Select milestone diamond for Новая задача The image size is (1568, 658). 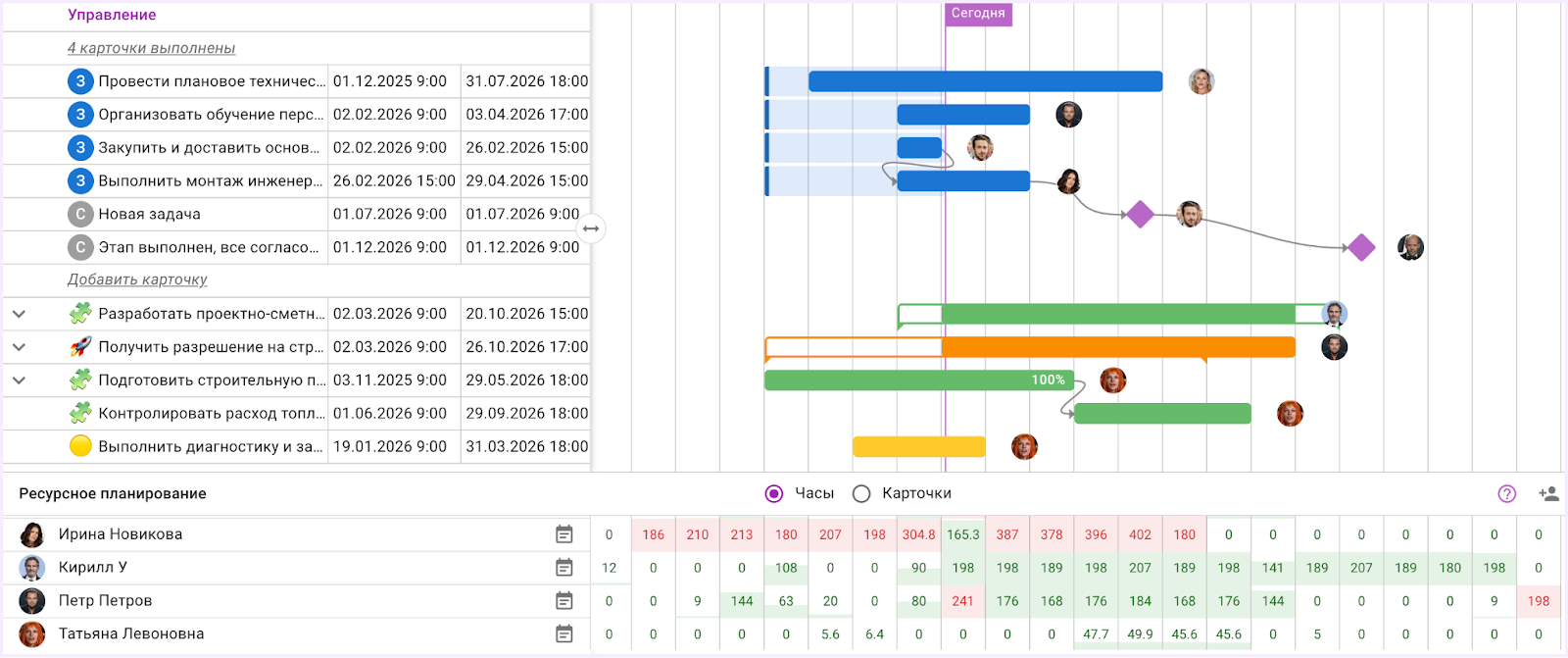(1140, 214)
